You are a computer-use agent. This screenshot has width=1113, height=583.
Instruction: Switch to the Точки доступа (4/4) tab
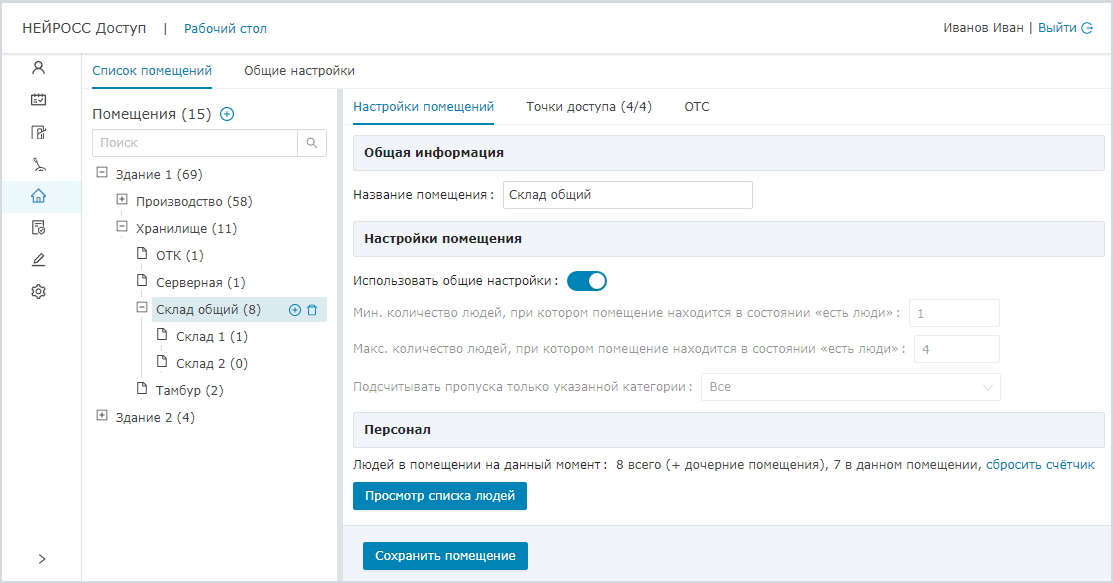coord(589,107)
